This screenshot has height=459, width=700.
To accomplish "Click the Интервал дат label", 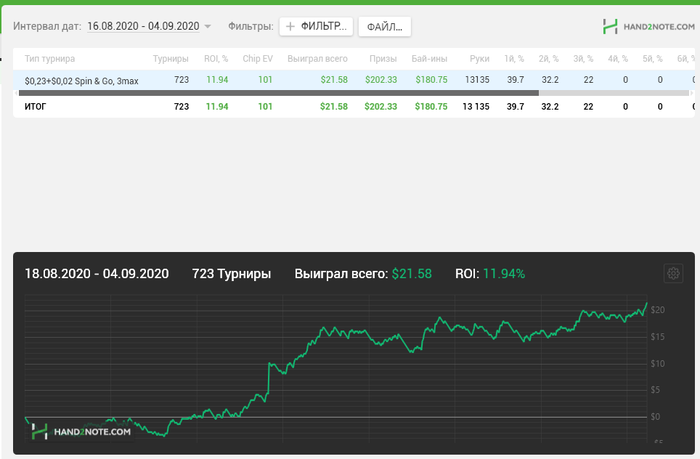I will coord(47,26).
